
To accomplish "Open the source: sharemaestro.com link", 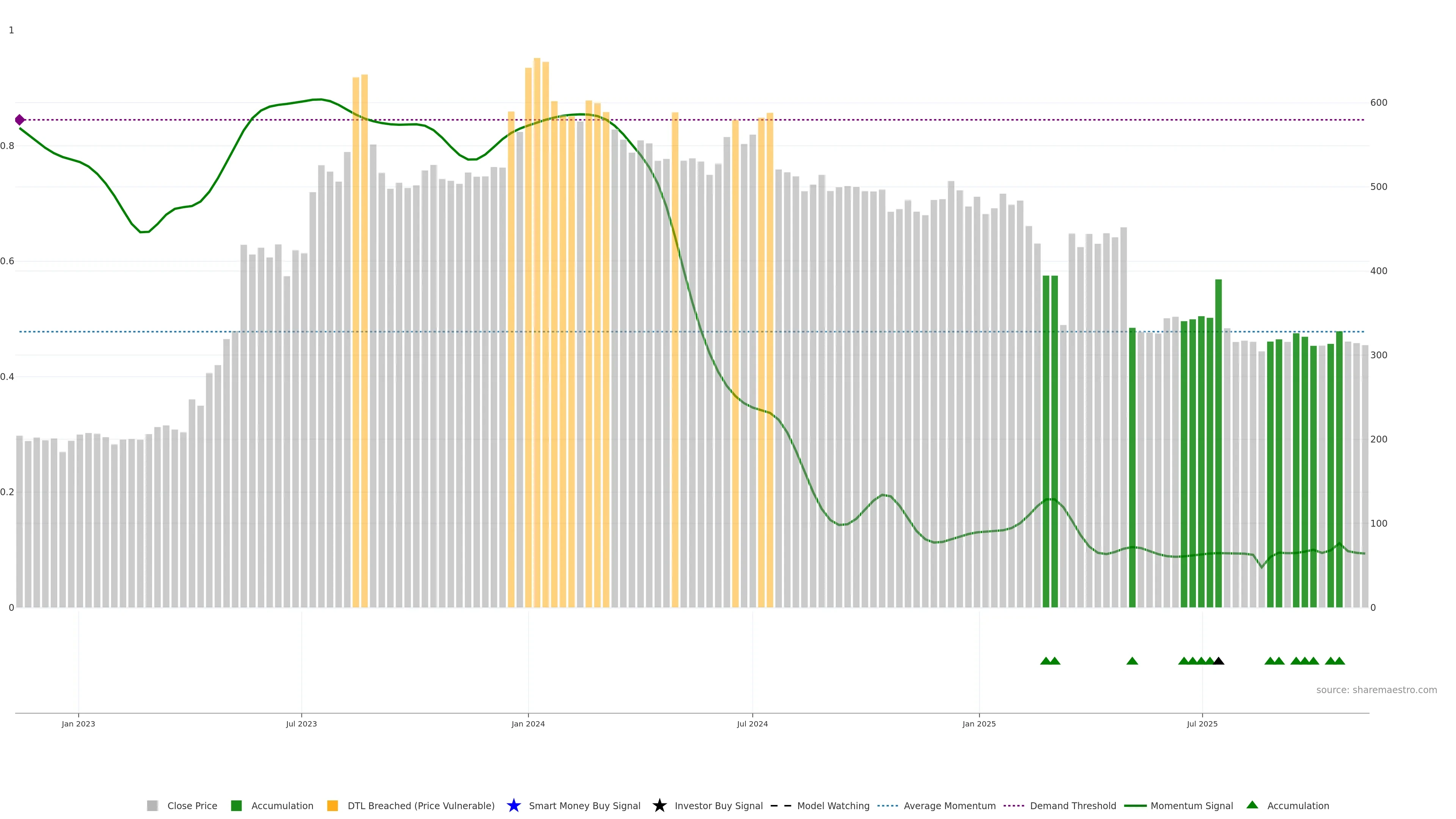I will (x=1376, y=690).
